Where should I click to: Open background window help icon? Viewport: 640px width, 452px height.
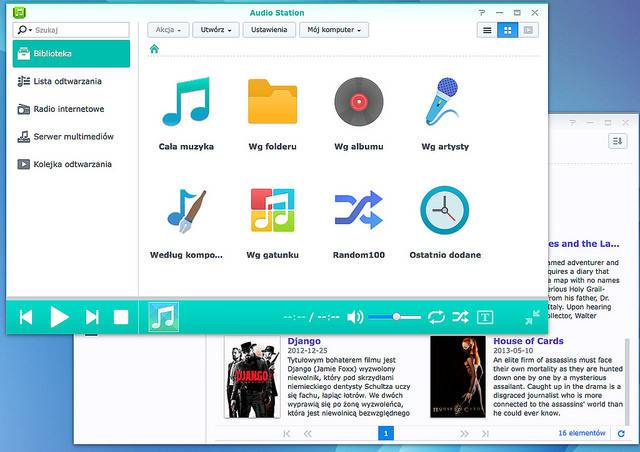pos(573,122)
